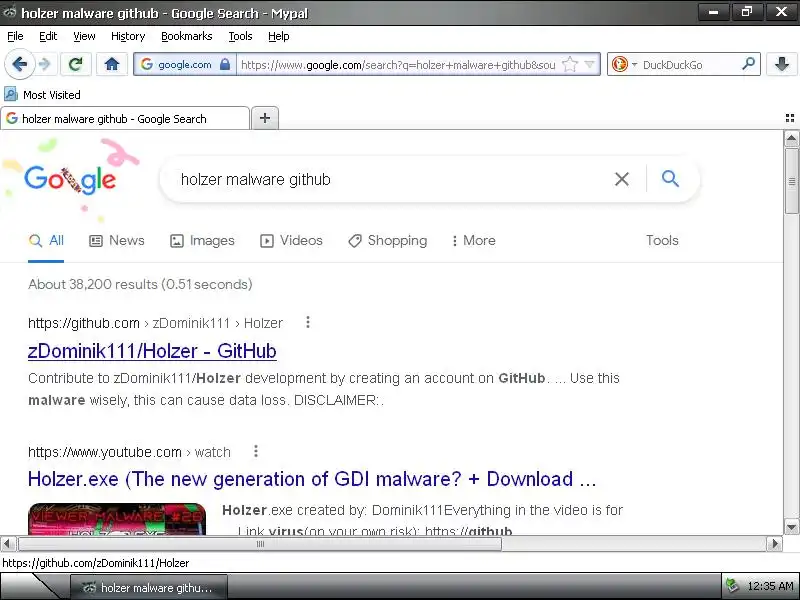Screen dimensions: 800x600
Task: Switch to Shopping results
Action: point(388,240)
